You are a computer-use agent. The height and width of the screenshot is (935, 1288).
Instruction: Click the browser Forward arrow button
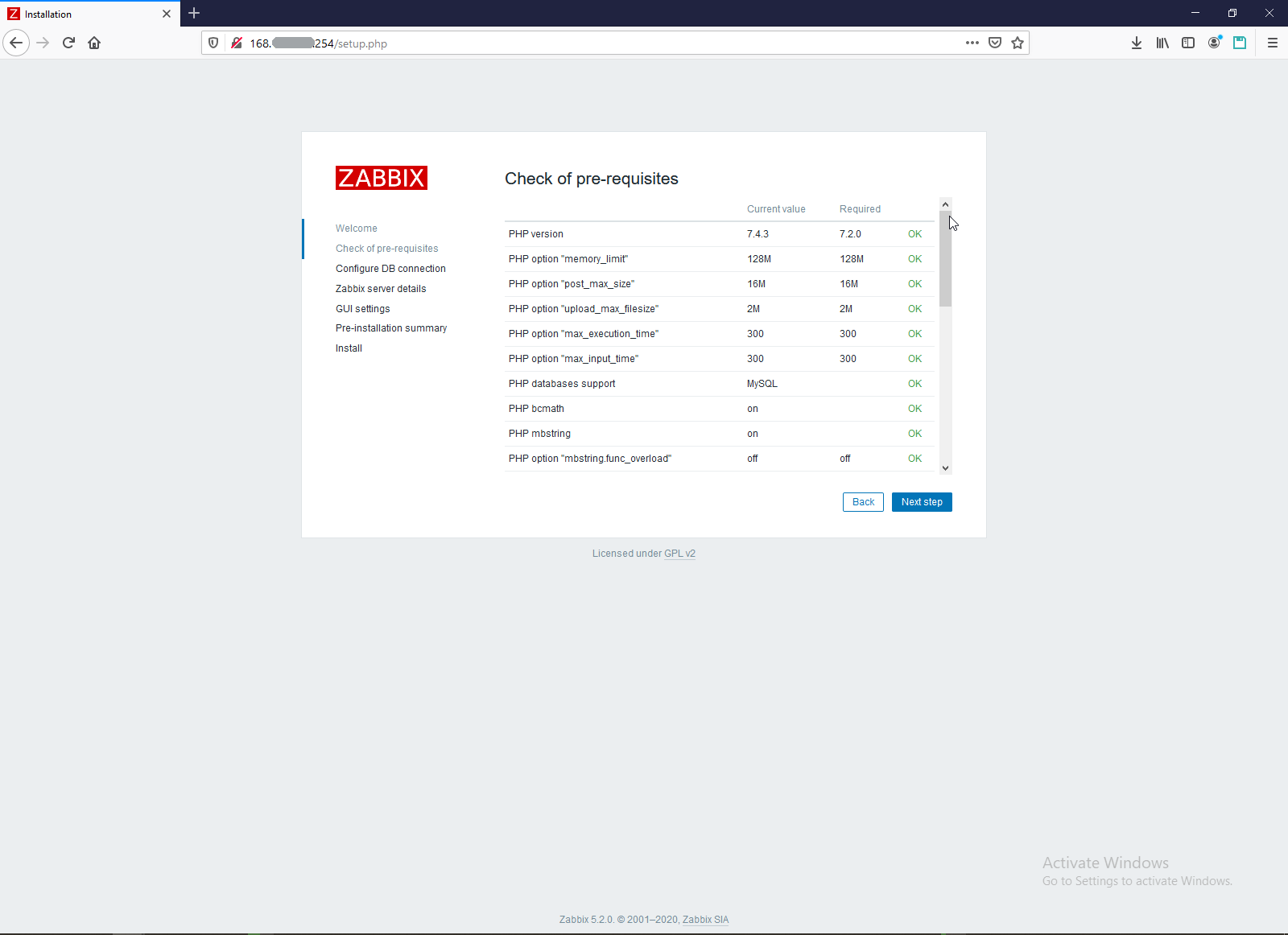(x=43, y=43)
